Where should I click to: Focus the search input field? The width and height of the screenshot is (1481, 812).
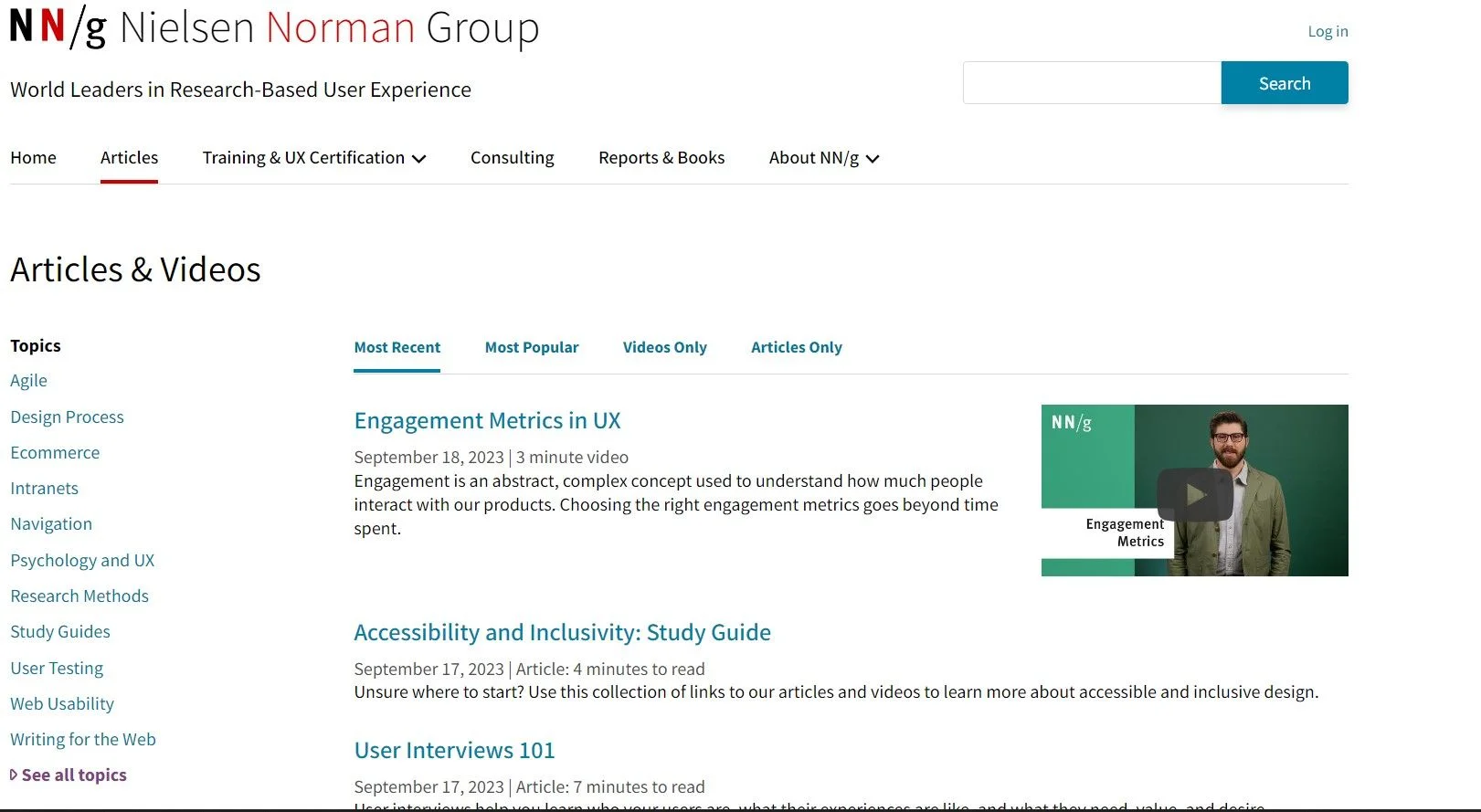tap(1092, 83)
